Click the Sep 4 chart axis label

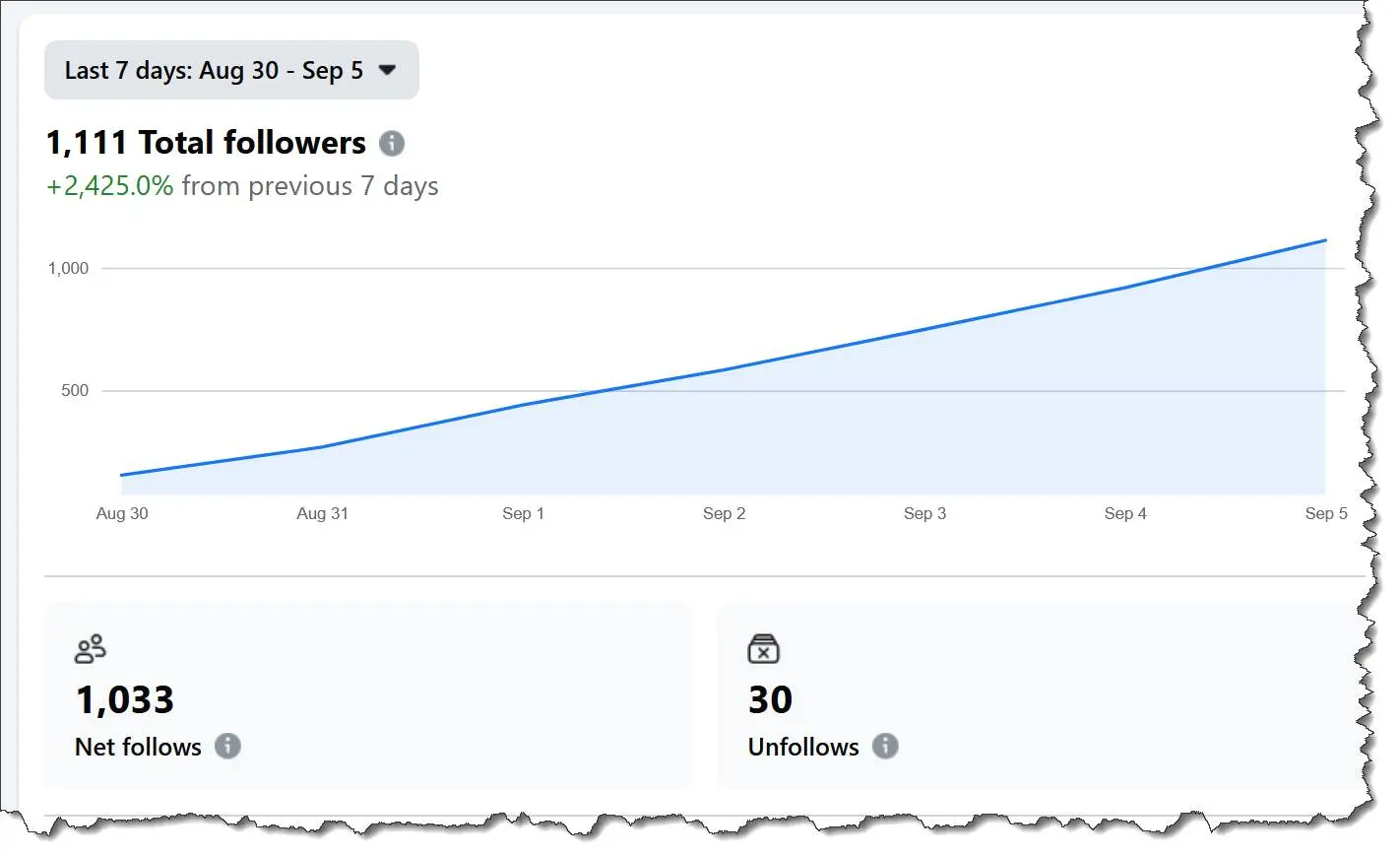[x=1124, y=513]
